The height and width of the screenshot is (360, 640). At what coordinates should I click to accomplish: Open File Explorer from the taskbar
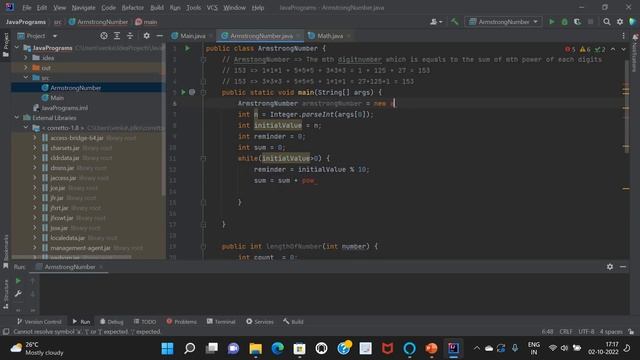[x=256, y=348]
